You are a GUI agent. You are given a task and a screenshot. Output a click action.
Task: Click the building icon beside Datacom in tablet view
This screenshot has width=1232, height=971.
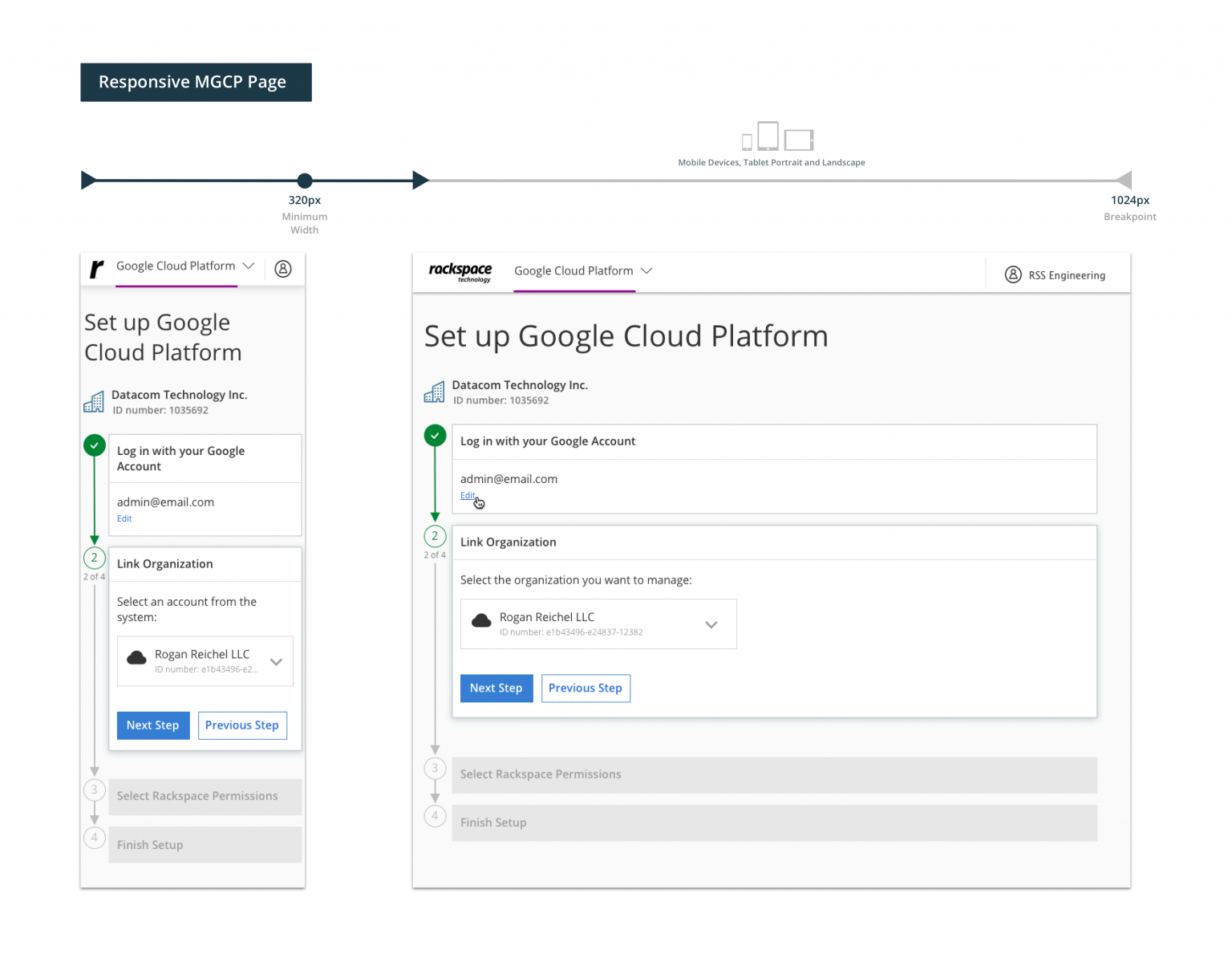point(434,392)
